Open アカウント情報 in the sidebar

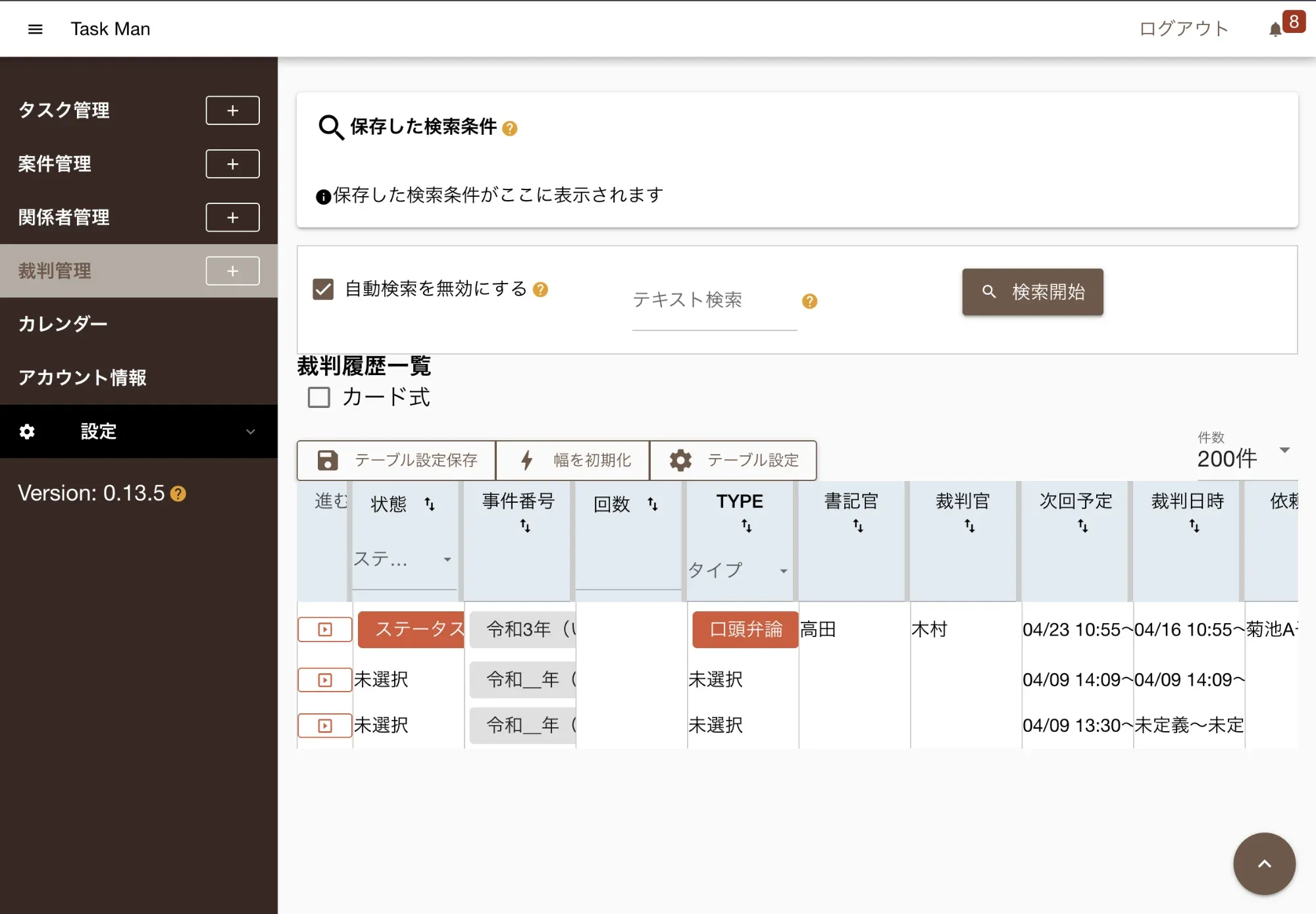click(82, 378)
